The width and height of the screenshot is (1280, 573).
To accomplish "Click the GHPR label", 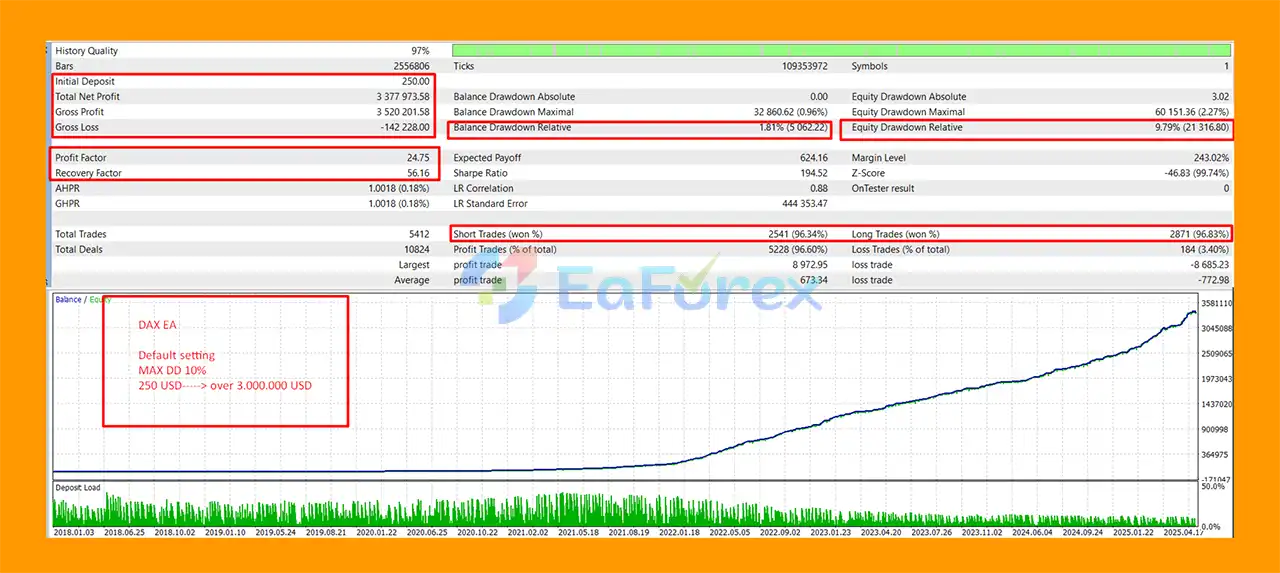I will (x=67, y=203).
